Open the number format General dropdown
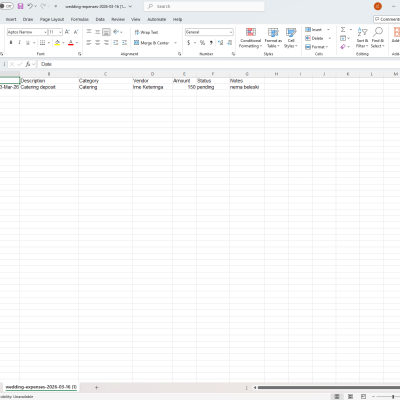The height and width of the screenshot is (400, 400). click(x=231, y=32)
